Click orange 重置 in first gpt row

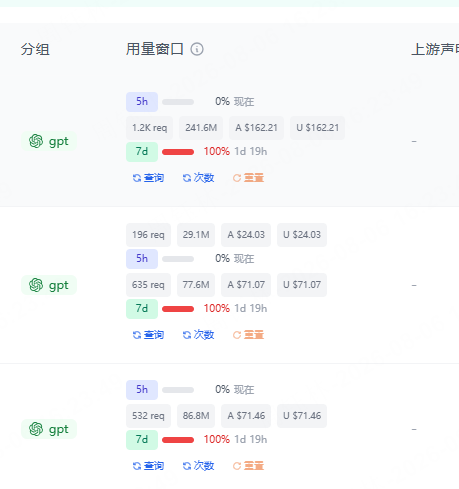pyautogui.click(x=248, y=178)
